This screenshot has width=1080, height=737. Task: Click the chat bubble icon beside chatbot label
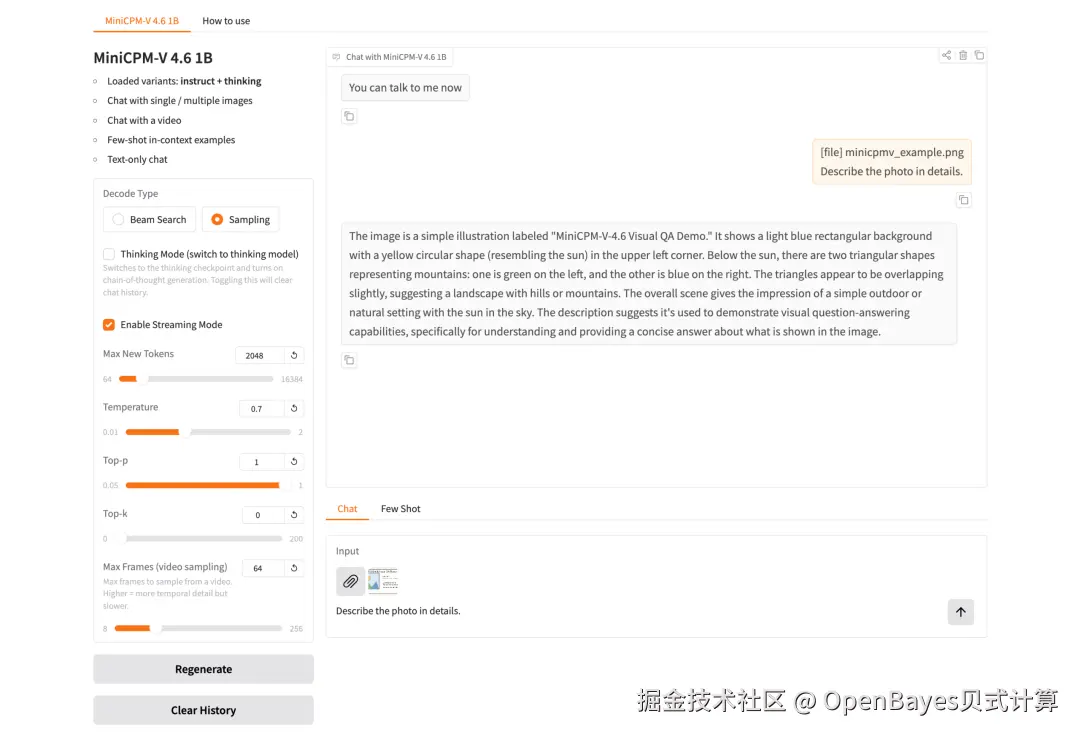pos(336,57)
